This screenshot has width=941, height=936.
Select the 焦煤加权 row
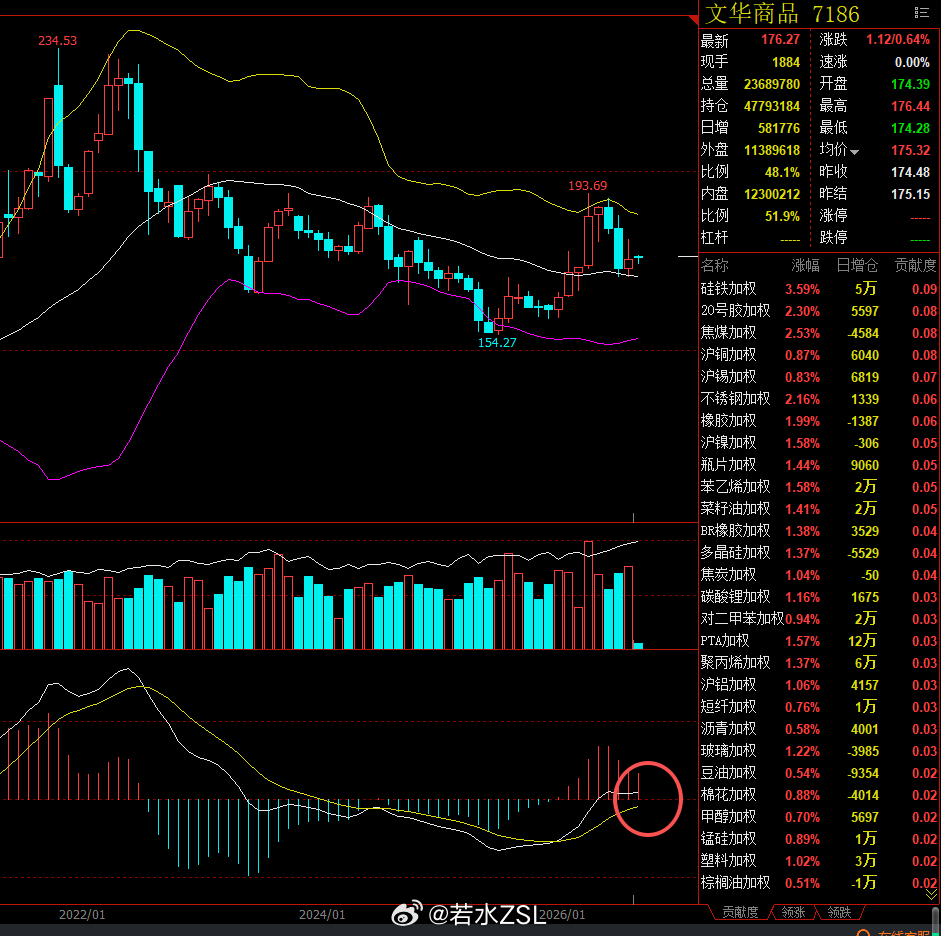point(819,333)
